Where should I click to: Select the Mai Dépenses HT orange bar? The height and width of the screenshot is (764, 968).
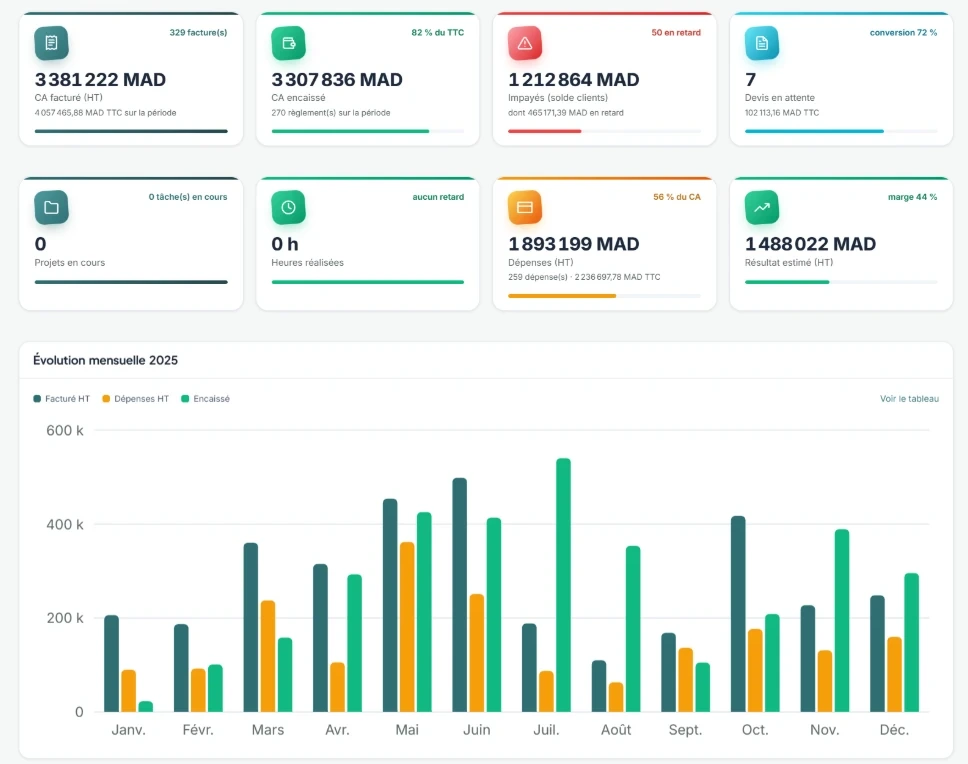(407, 627)
